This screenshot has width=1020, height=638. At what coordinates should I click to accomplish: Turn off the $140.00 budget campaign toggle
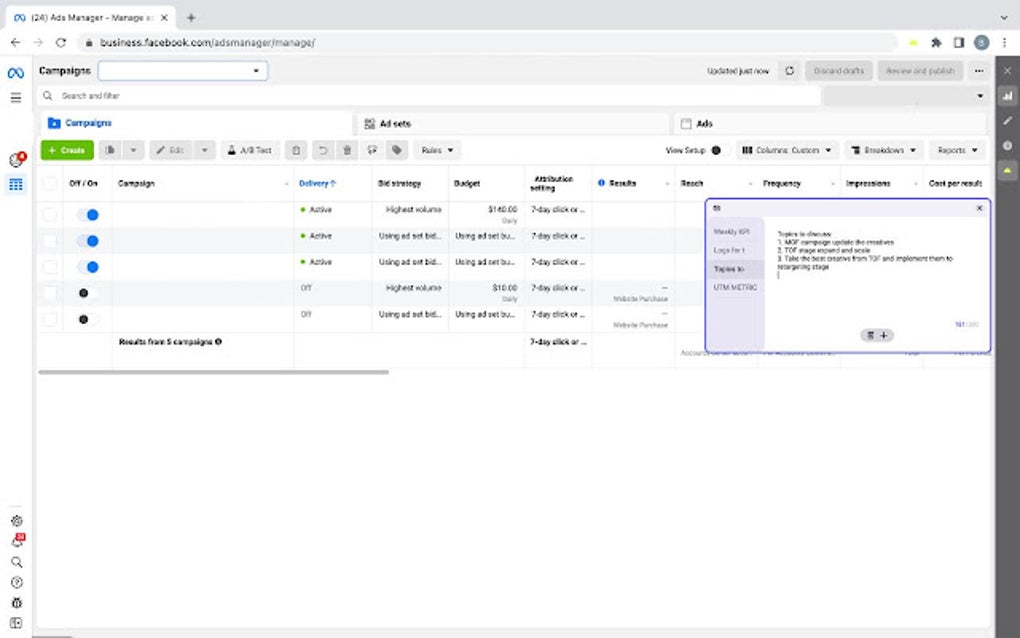(x=88, y=215)
